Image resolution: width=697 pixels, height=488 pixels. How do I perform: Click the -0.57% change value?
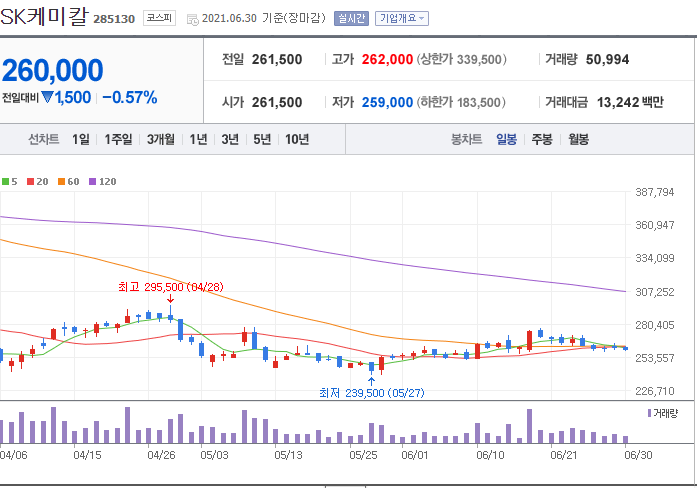point(130,98)
